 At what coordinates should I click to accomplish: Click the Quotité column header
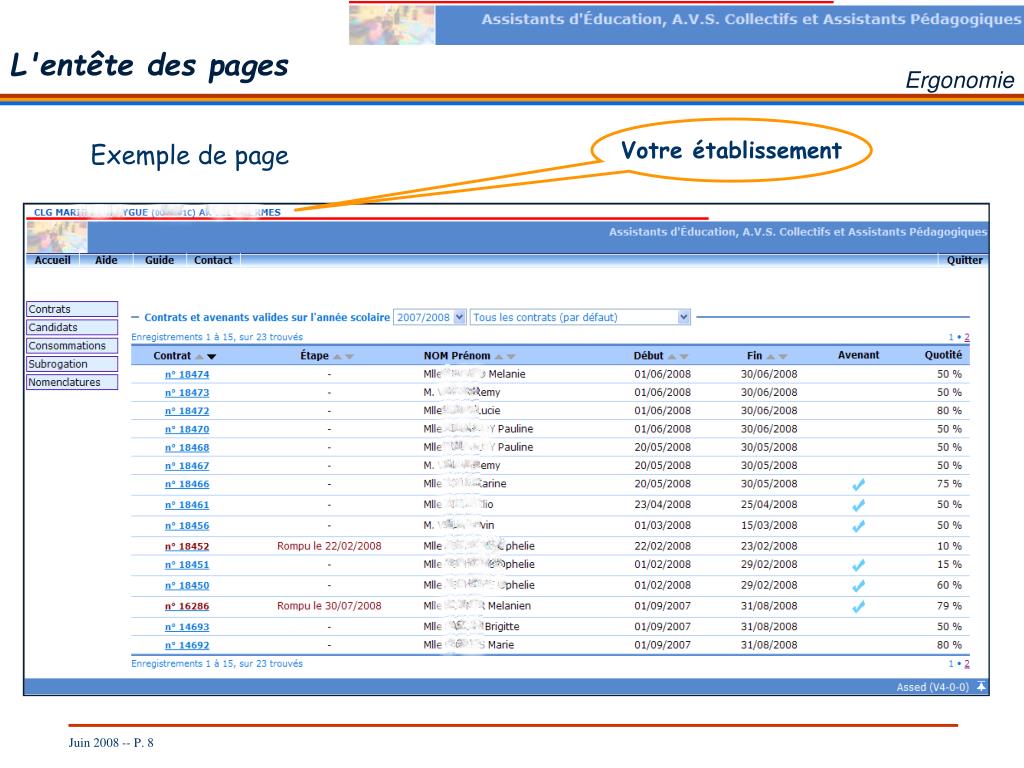point(943,355)
